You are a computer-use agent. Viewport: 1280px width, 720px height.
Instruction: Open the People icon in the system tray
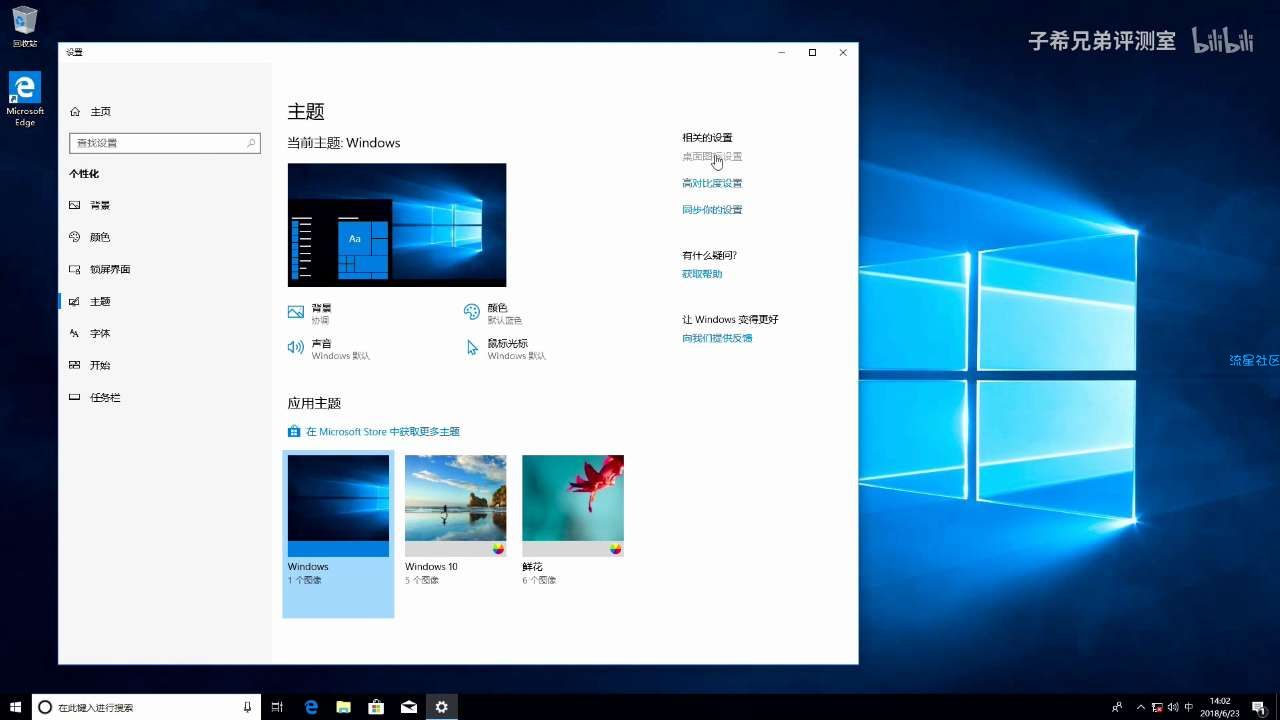point(1117,707)
